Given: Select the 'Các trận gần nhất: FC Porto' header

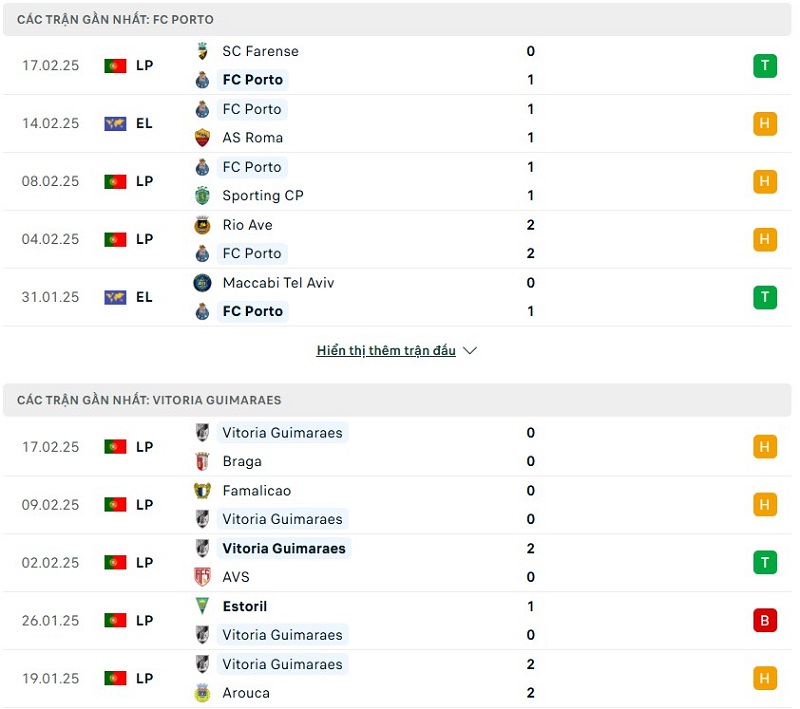Looking at the screenshot, I should [115, 20].
